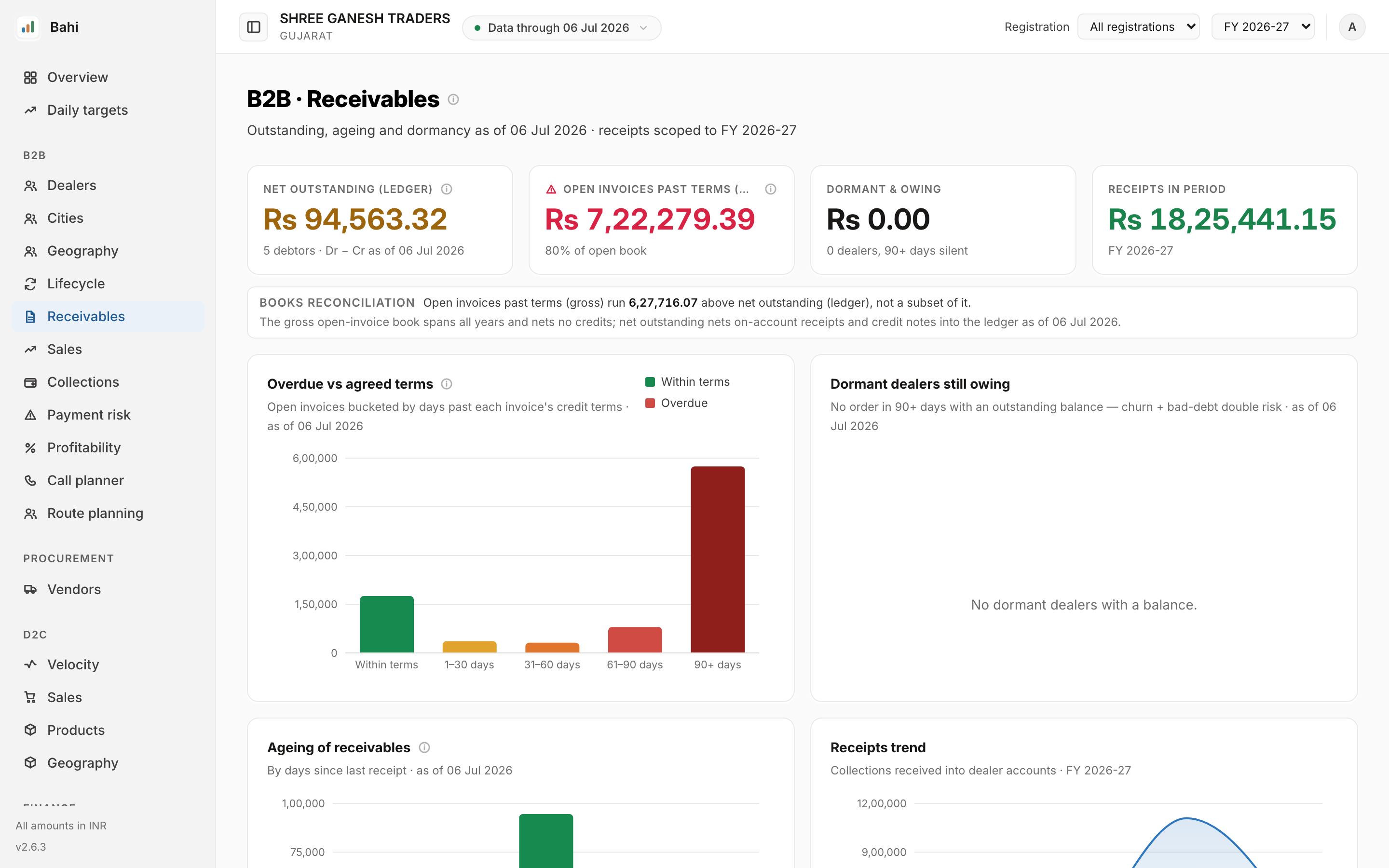The image size is (1389, 868).
Task: Click the Velocity pulse icon
Action: click(x=30, y=665)
